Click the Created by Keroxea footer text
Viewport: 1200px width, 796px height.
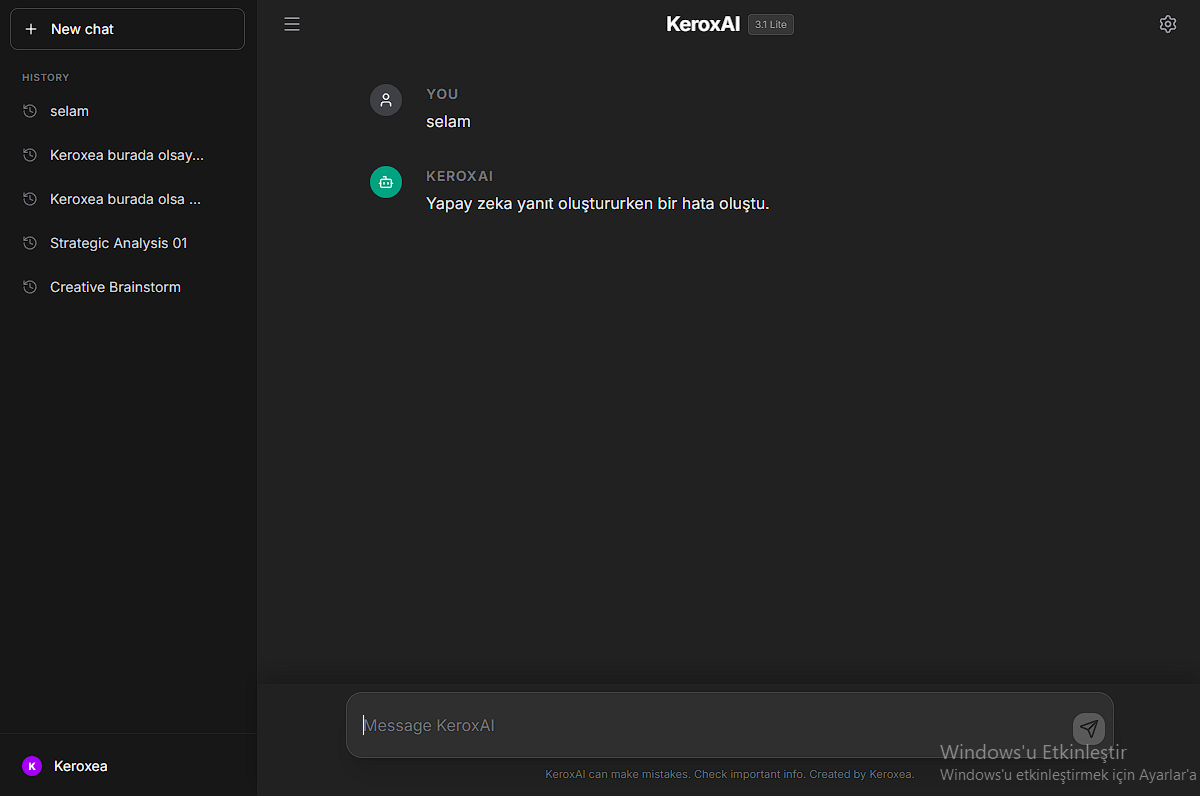click(862, 774)
